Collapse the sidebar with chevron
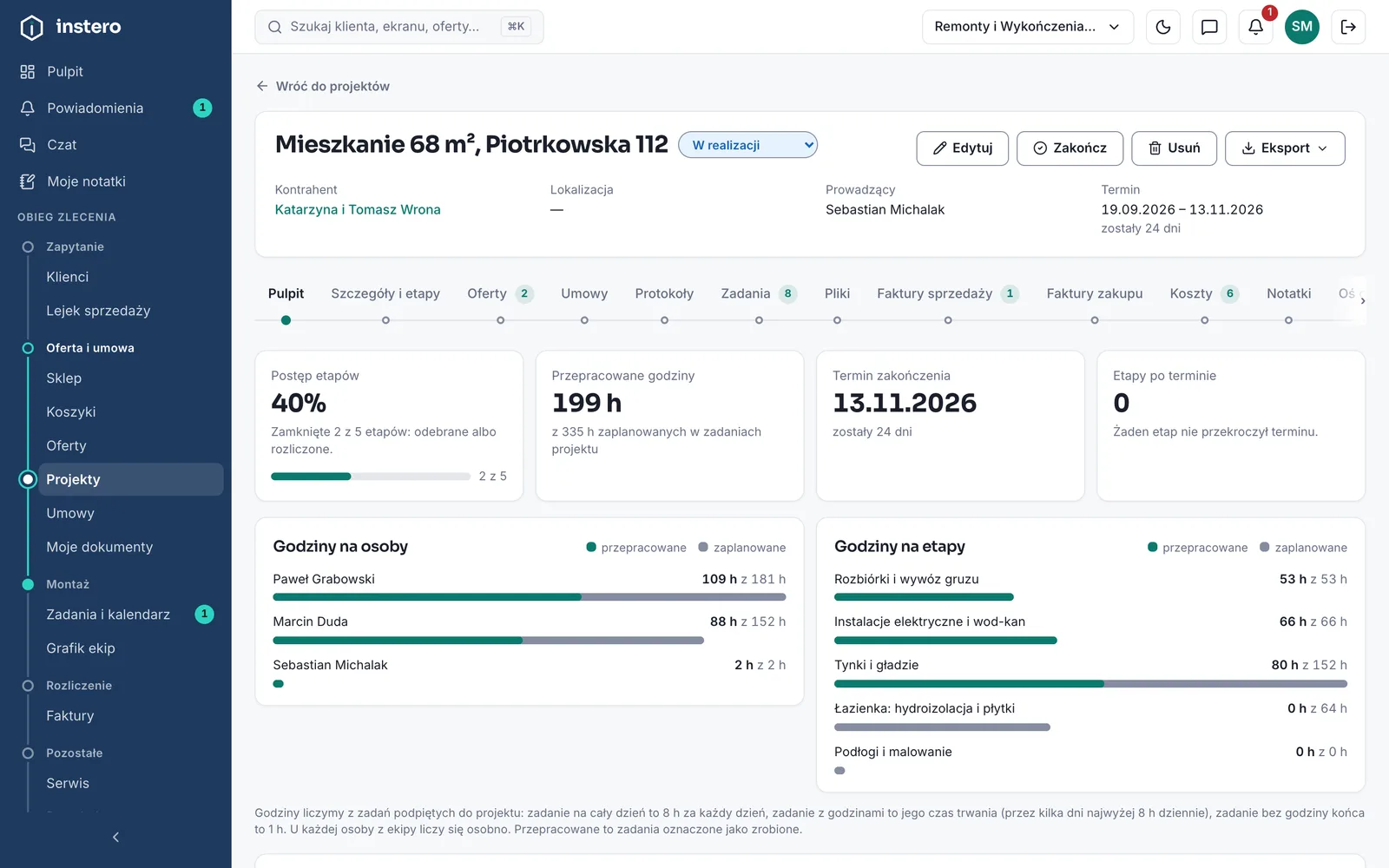The image size is (1389, 868). (x=115, y=837)
